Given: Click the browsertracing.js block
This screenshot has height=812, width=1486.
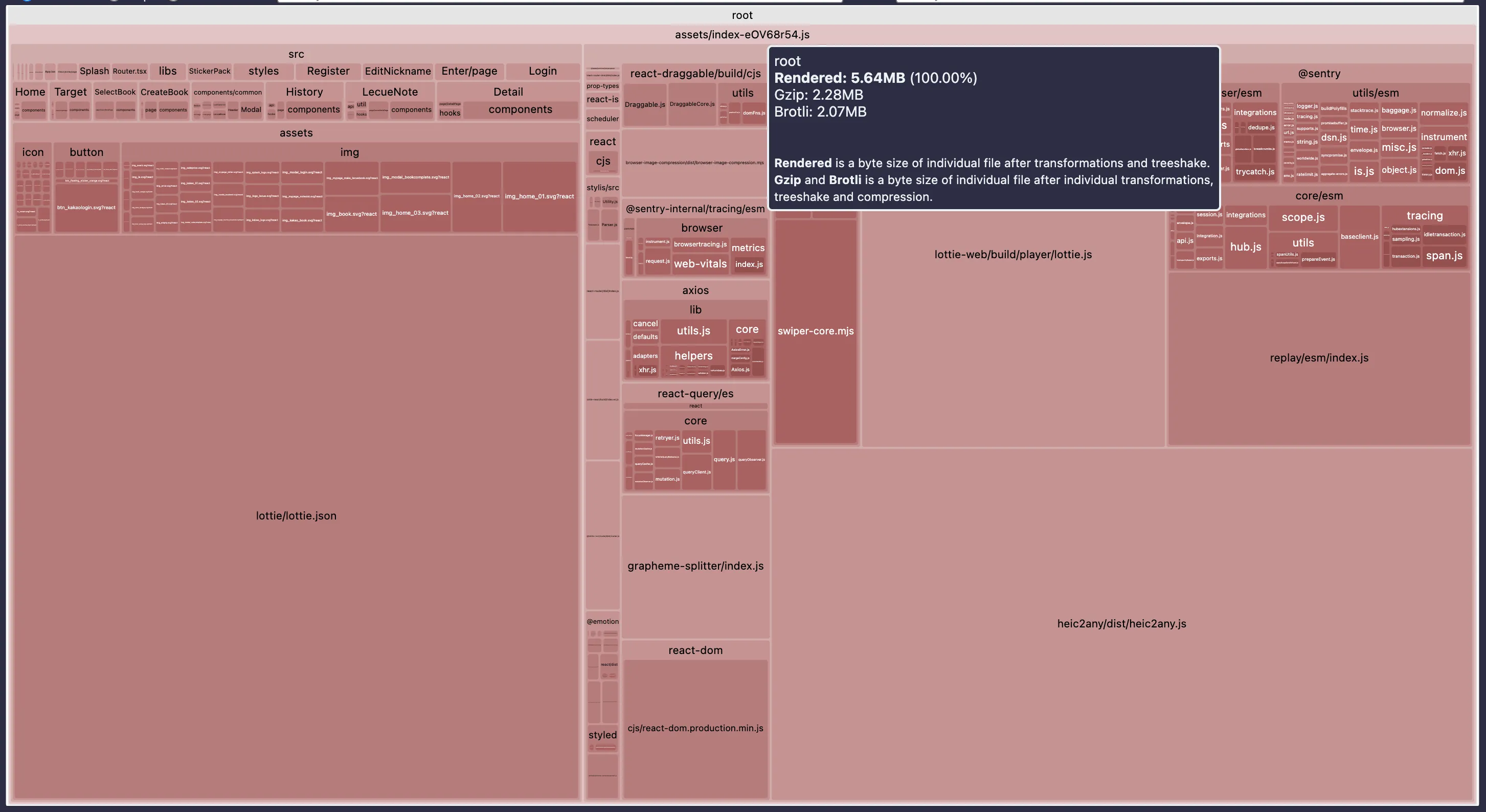Looking at the screenshot, I should [701, 244].
